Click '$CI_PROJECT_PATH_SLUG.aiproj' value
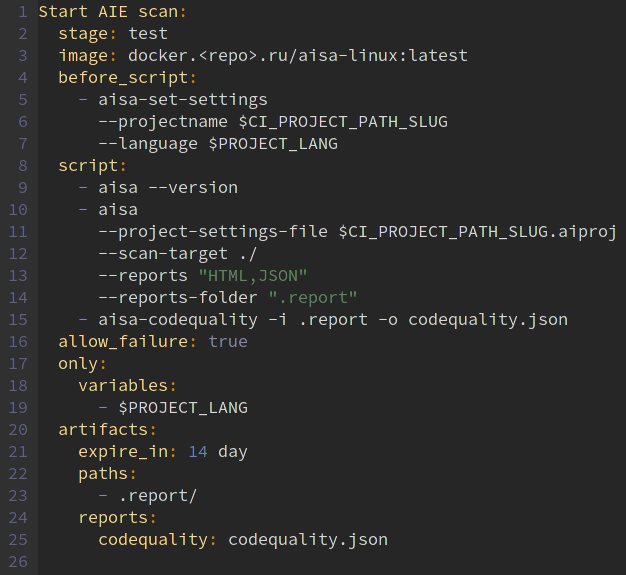The image size is (626, 575). coord(477,233)
